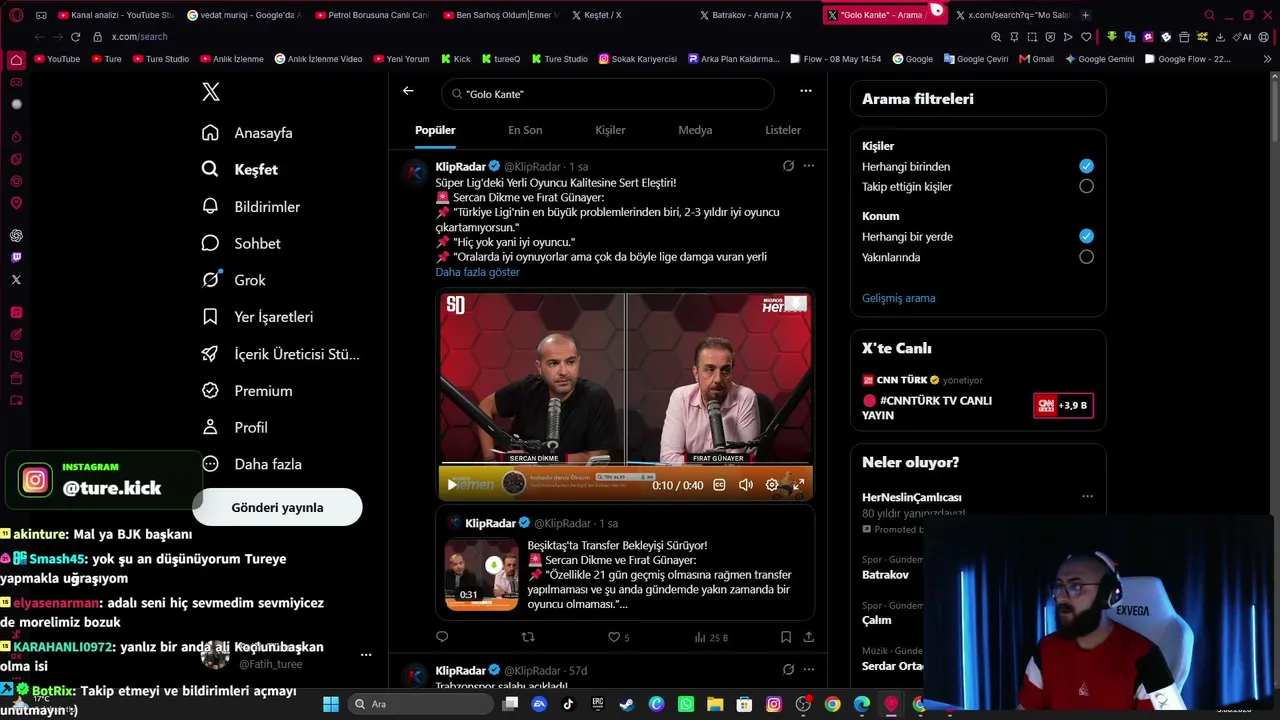This screenshot has width=1280, height=720.
Task: Switch to the Medya tab
Action: 695,130
